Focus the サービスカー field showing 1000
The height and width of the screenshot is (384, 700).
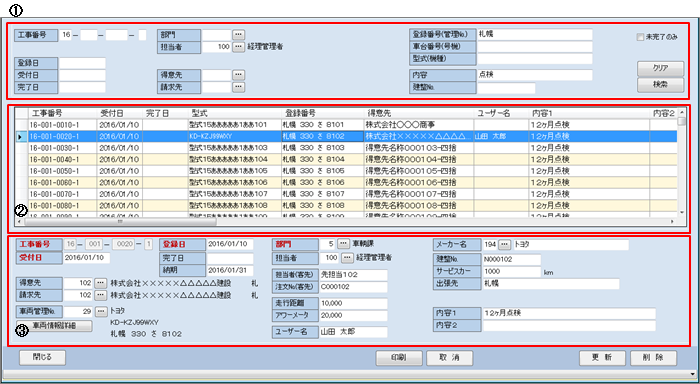pyautogui.click(x=512, y=271)
